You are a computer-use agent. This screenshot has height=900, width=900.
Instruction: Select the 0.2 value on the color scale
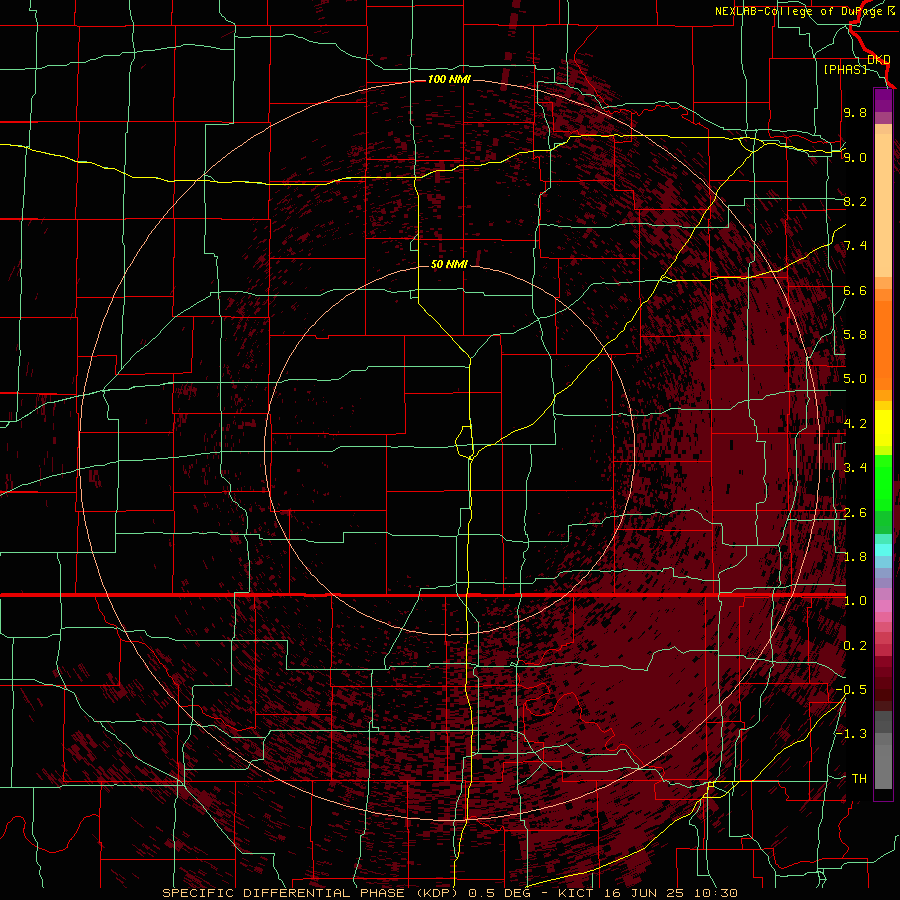855,646
